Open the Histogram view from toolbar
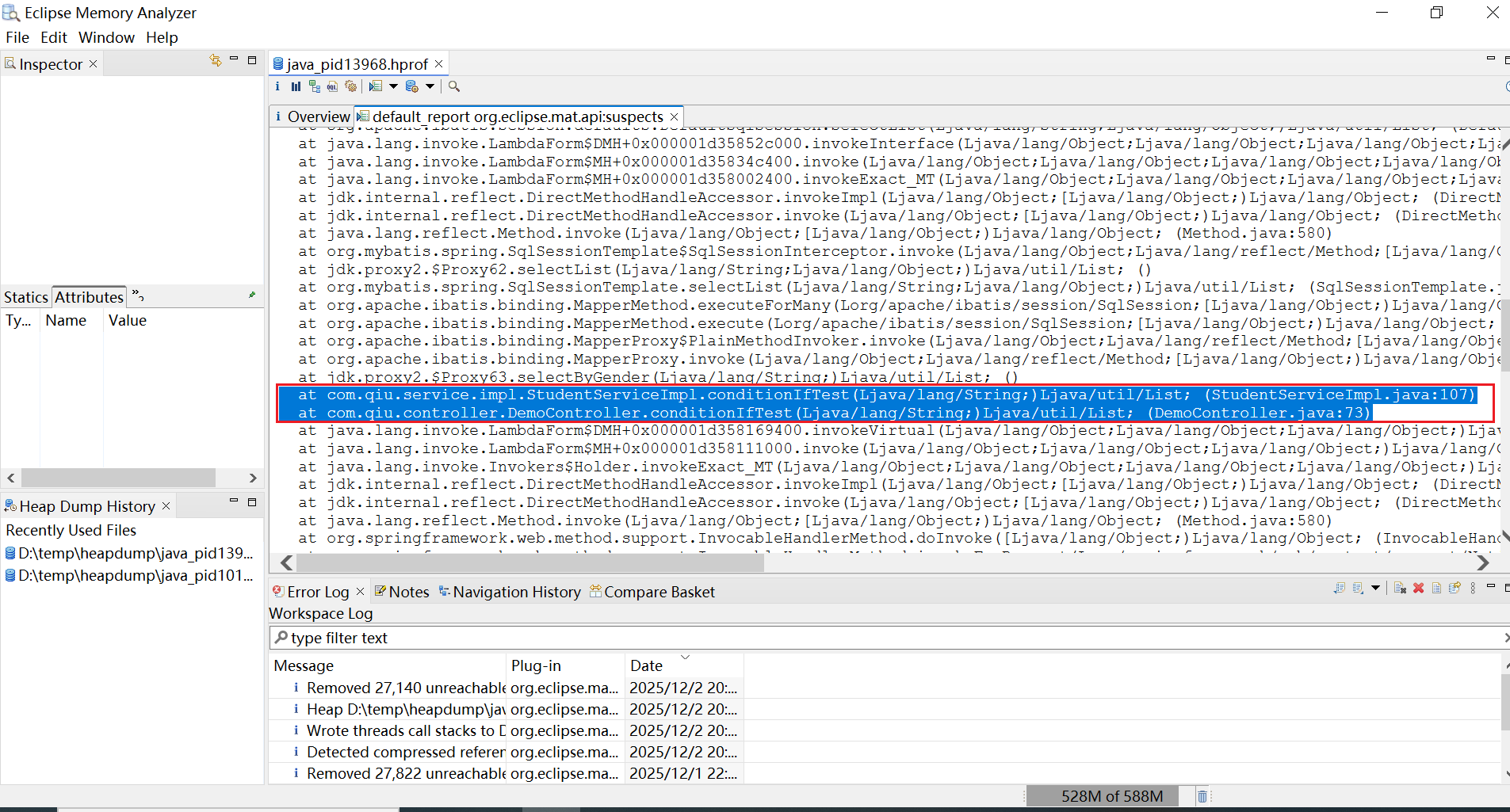This screenshot has height=812, width=1510. coord(296,86)
